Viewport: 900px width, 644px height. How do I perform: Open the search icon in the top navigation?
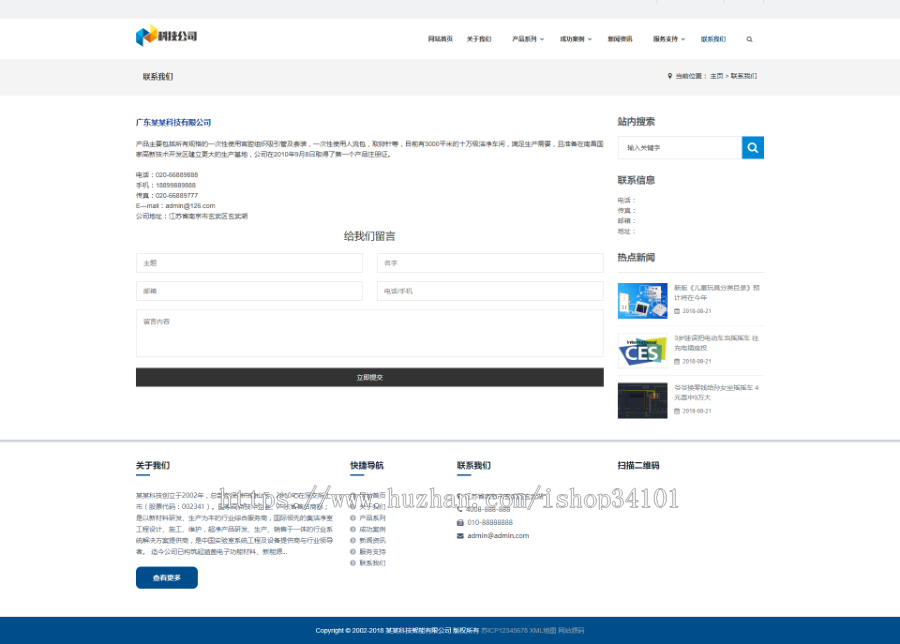(x=749, y=39)
